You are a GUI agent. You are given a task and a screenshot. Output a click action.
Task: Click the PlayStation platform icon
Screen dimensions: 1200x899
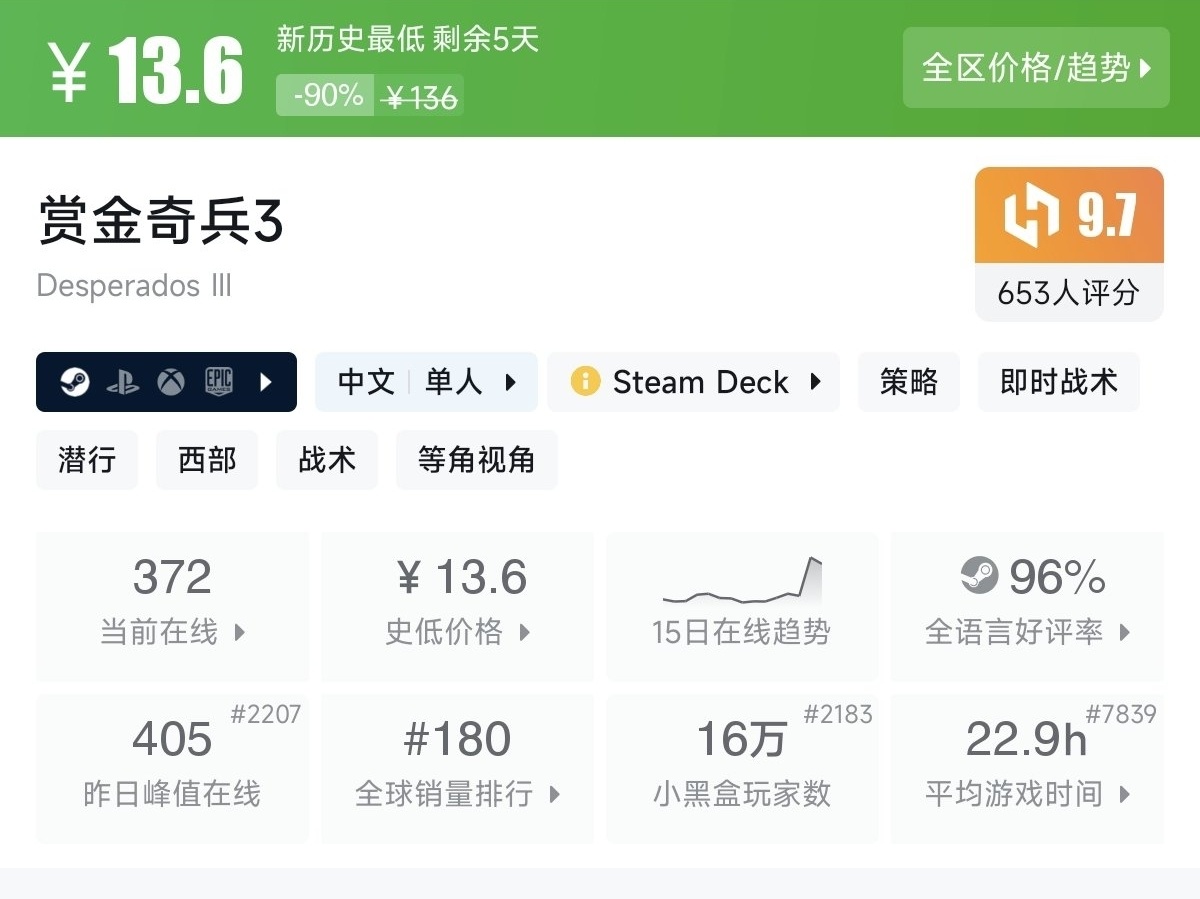(123, 382)
